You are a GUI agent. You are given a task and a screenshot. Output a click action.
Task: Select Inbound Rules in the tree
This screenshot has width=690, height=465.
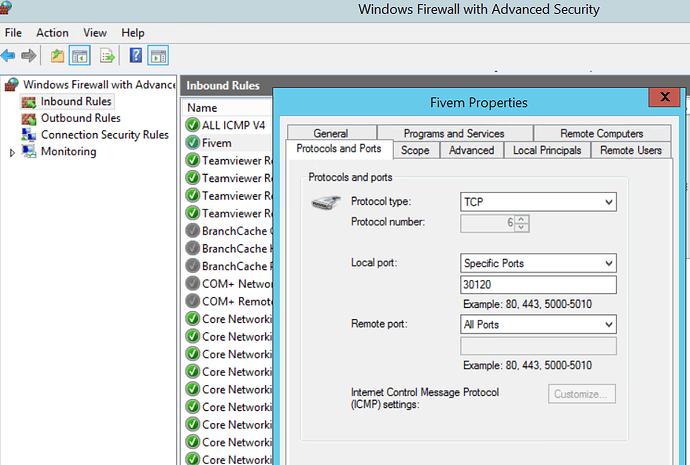(76, 101)
